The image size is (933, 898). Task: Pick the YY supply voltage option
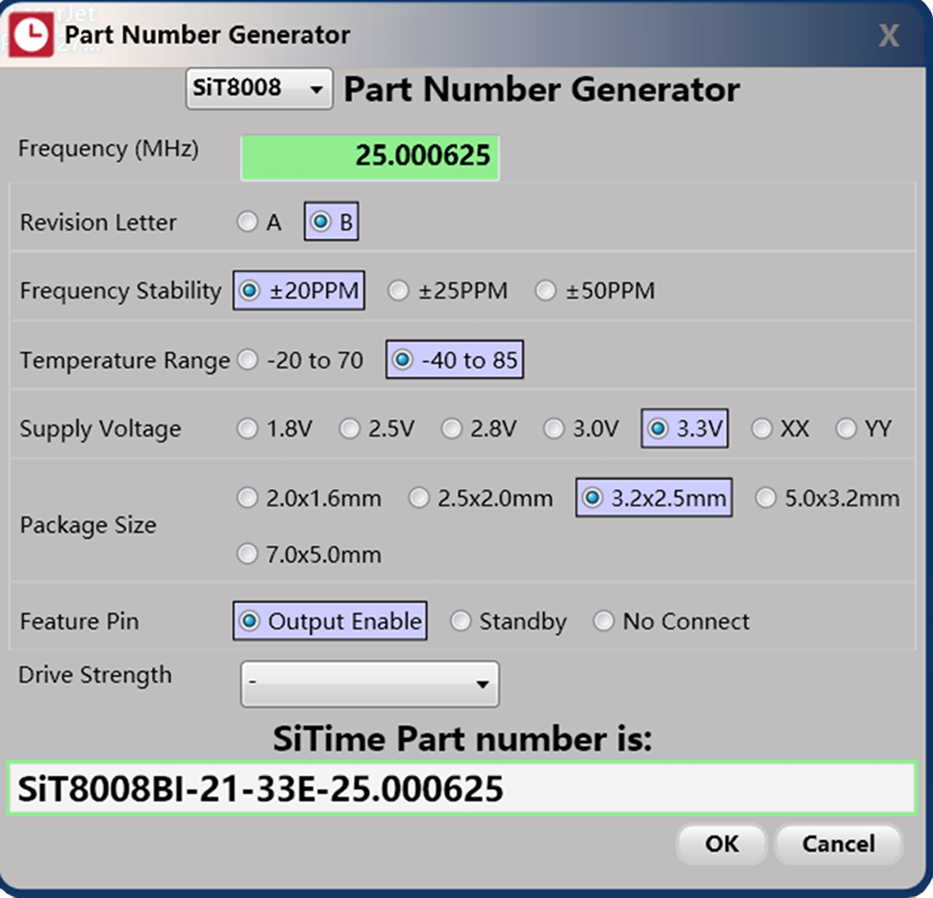click(863, 428)
